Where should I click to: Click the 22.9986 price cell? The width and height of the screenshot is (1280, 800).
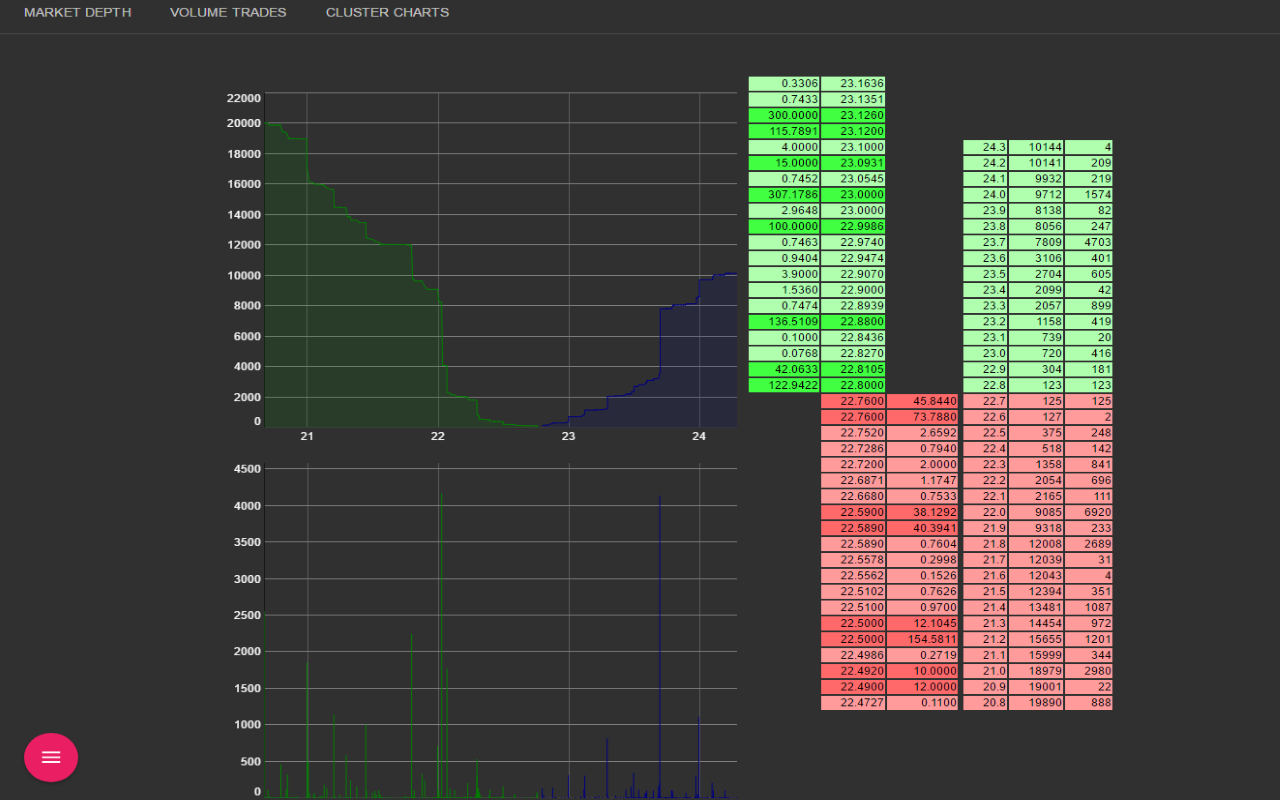(x=853, y=227)
